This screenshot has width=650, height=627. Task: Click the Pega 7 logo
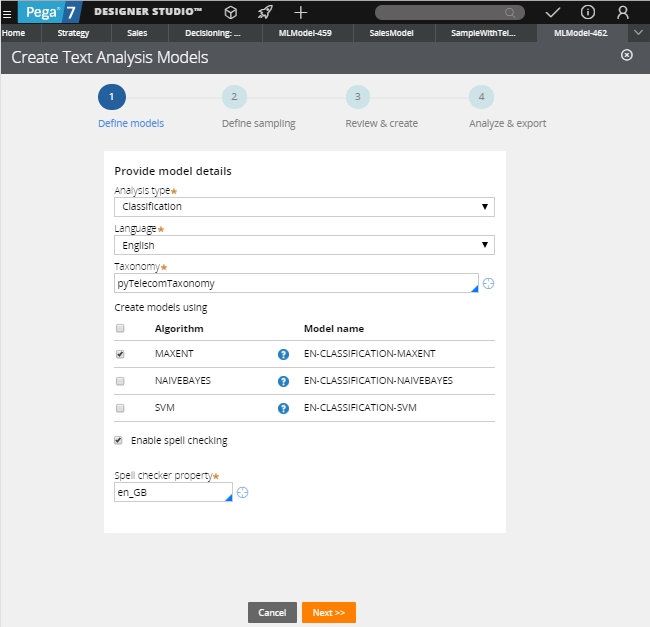pos(50,12)
